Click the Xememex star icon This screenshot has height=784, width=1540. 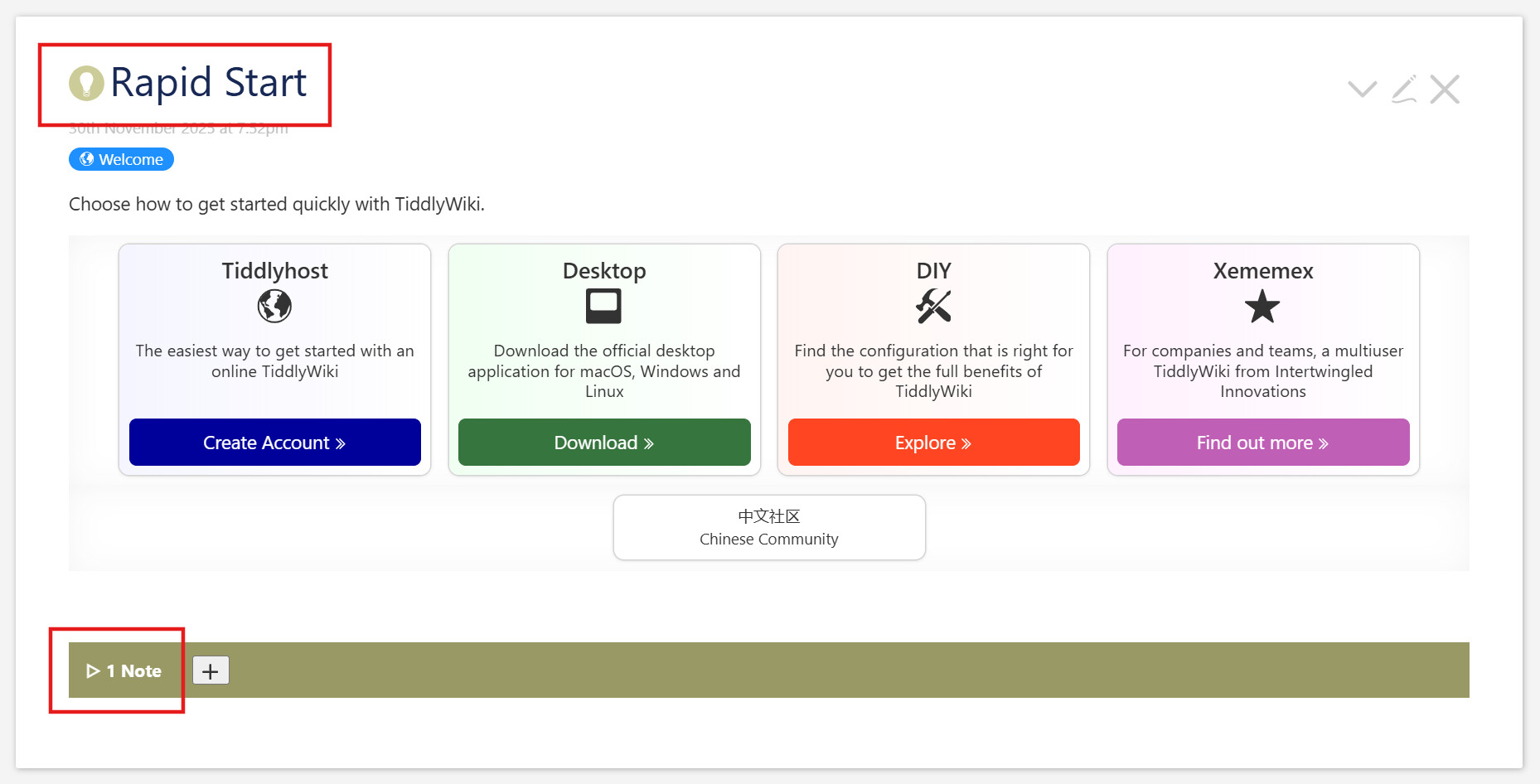[x=1262, y=307]
